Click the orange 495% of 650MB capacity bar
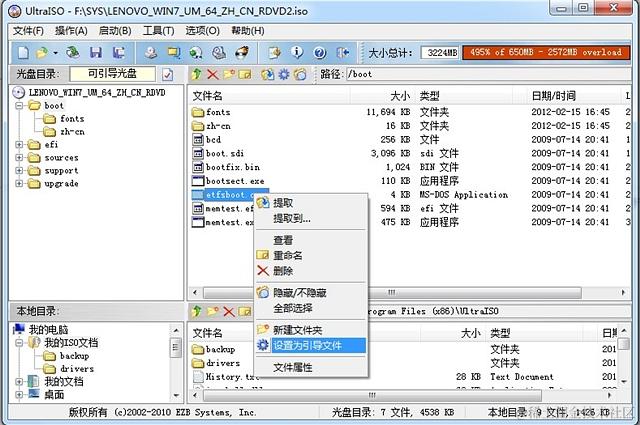The height and width of the screenshot is (425, 640). pos(546,52)
